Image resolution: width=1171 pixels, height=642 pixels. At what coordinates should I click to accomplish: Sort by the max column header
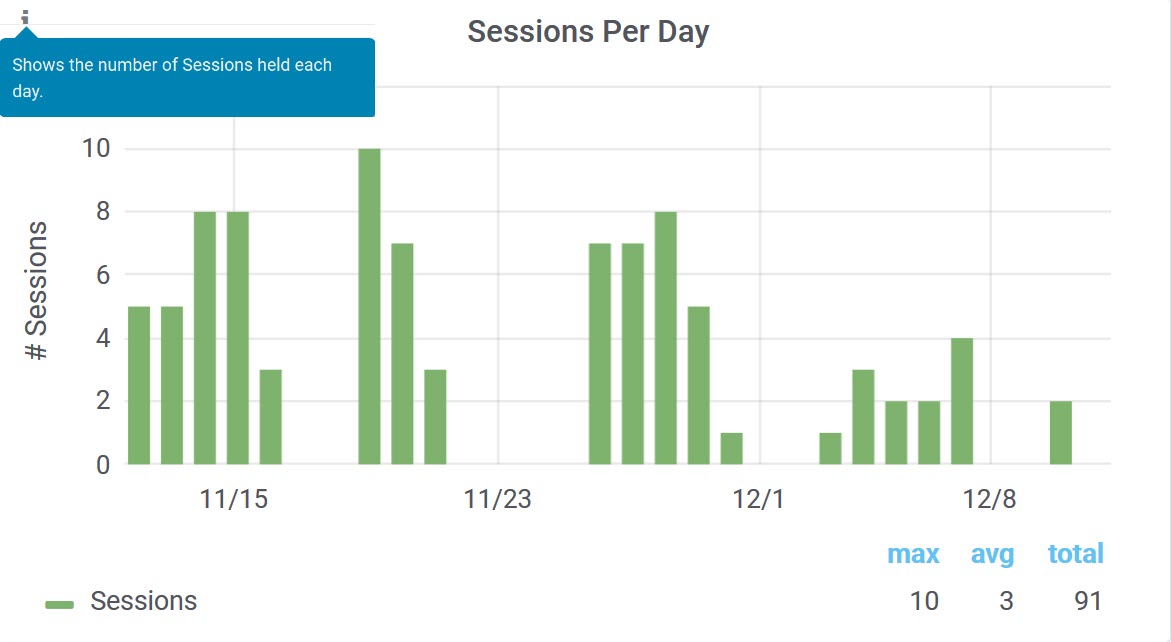[913, 554]
